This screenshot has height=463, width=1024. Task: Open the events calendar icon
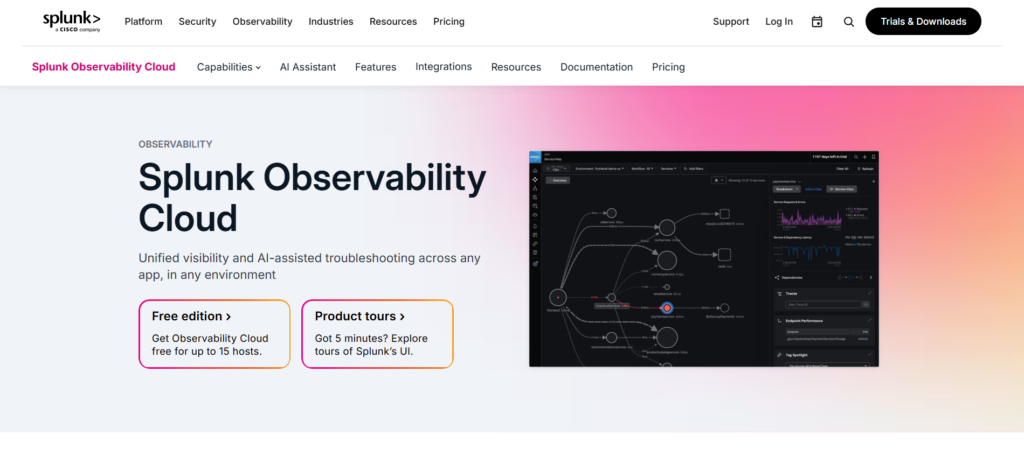[816, 22]
